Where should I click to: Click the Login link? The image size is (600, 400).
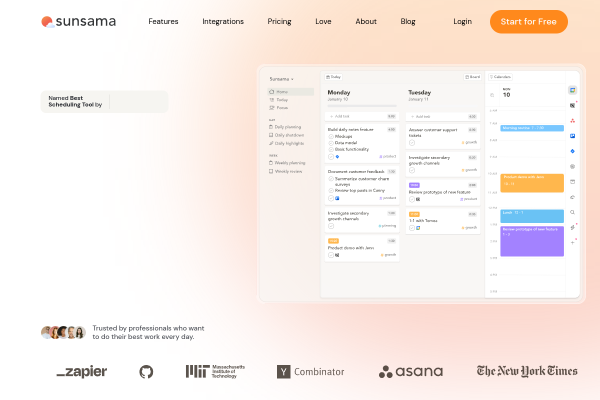pyautogui.click(x=462, y=21)
